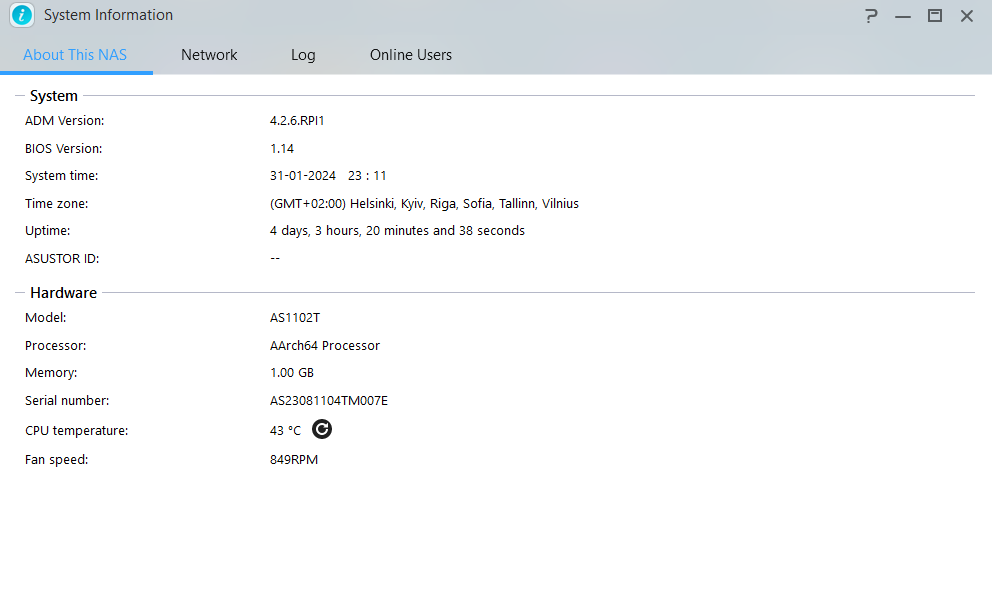The image size is (992, 593).
Task: Click the System time label
Action: point(61,176)
